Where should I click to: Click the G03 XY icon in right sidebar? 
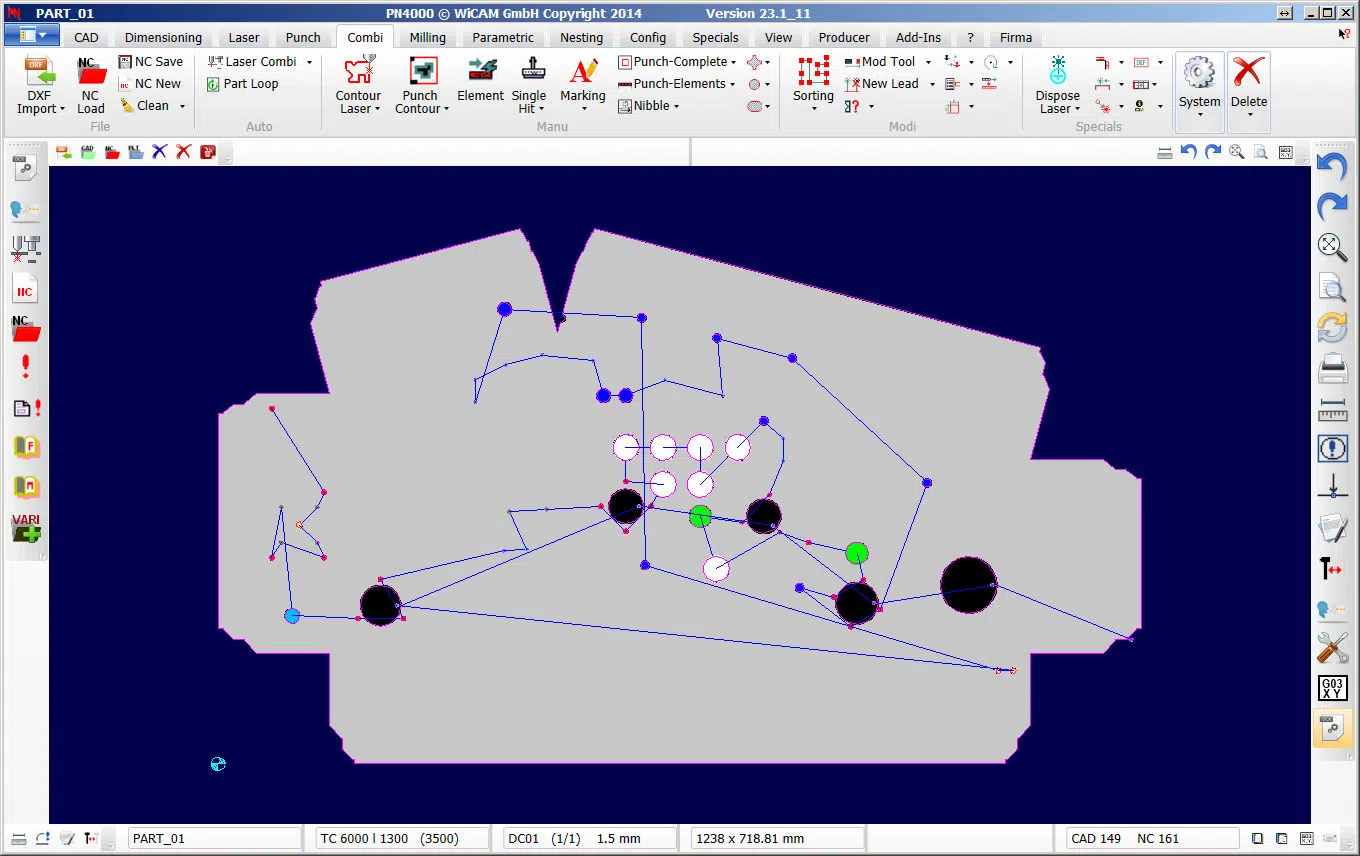[x=1331, y=689]
